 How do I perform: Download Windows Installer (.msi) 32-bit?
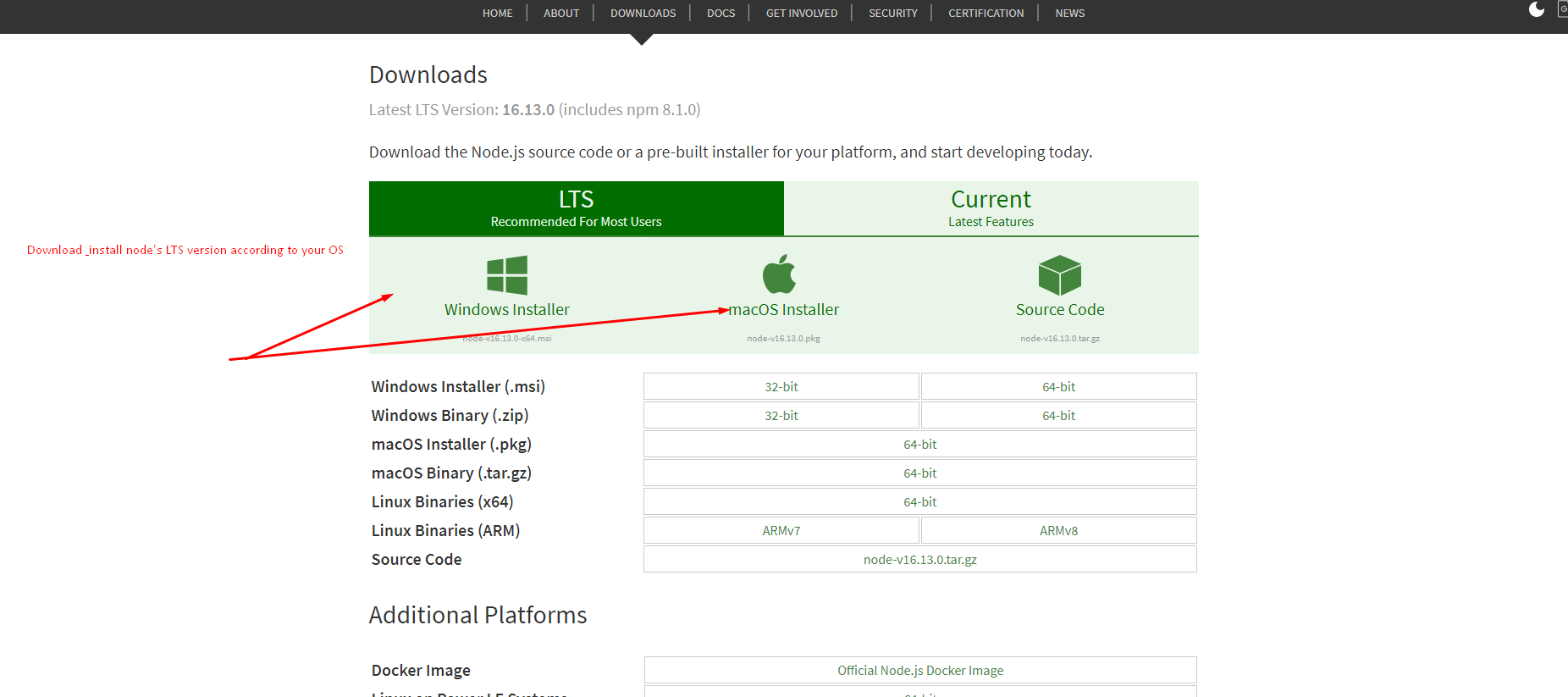781,387
